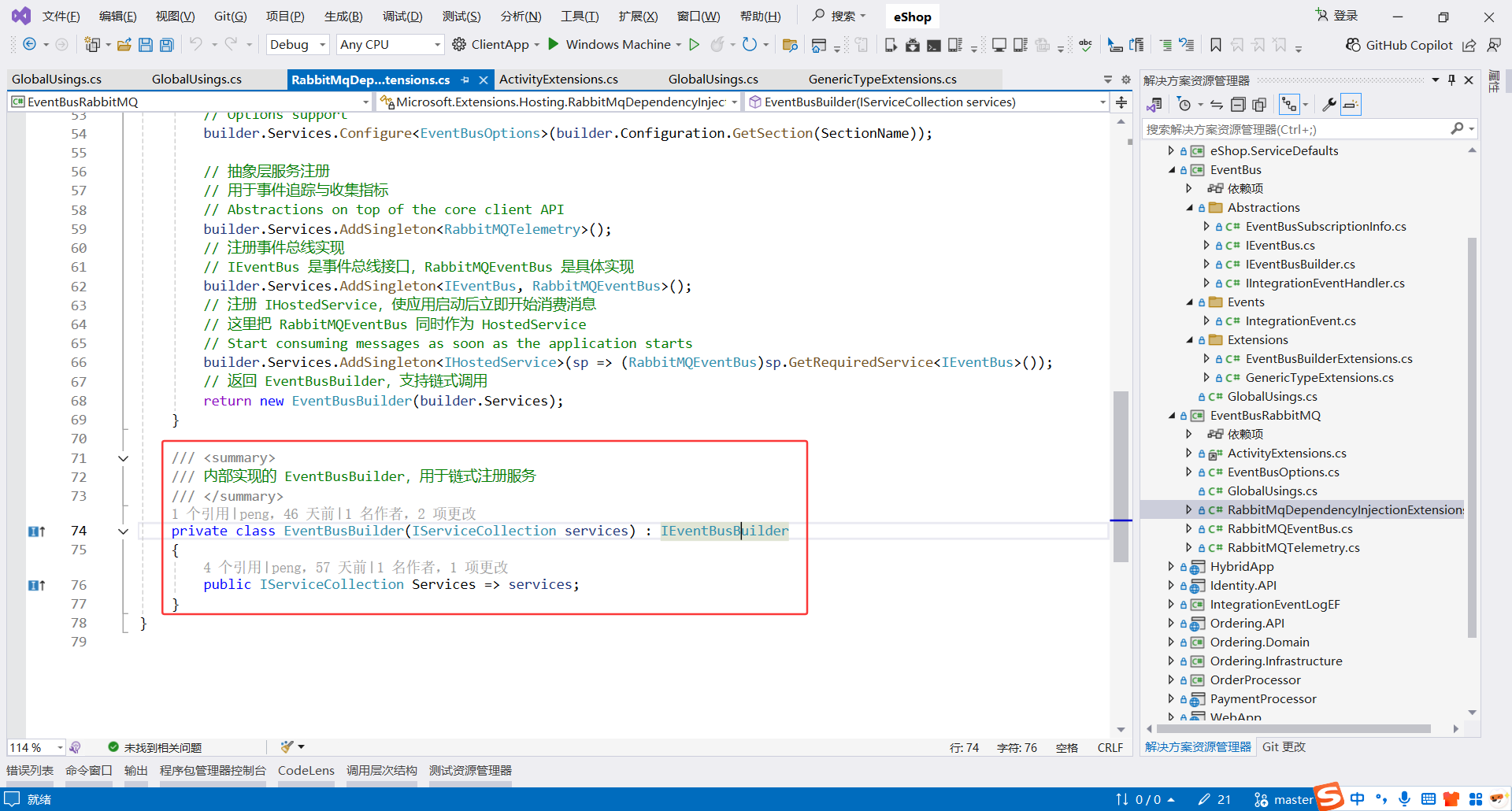Click the Navigate Backward arrow icon
The height and width of the screenshot is (811, 1512).
pyautogui.click(x=29, y=45)
